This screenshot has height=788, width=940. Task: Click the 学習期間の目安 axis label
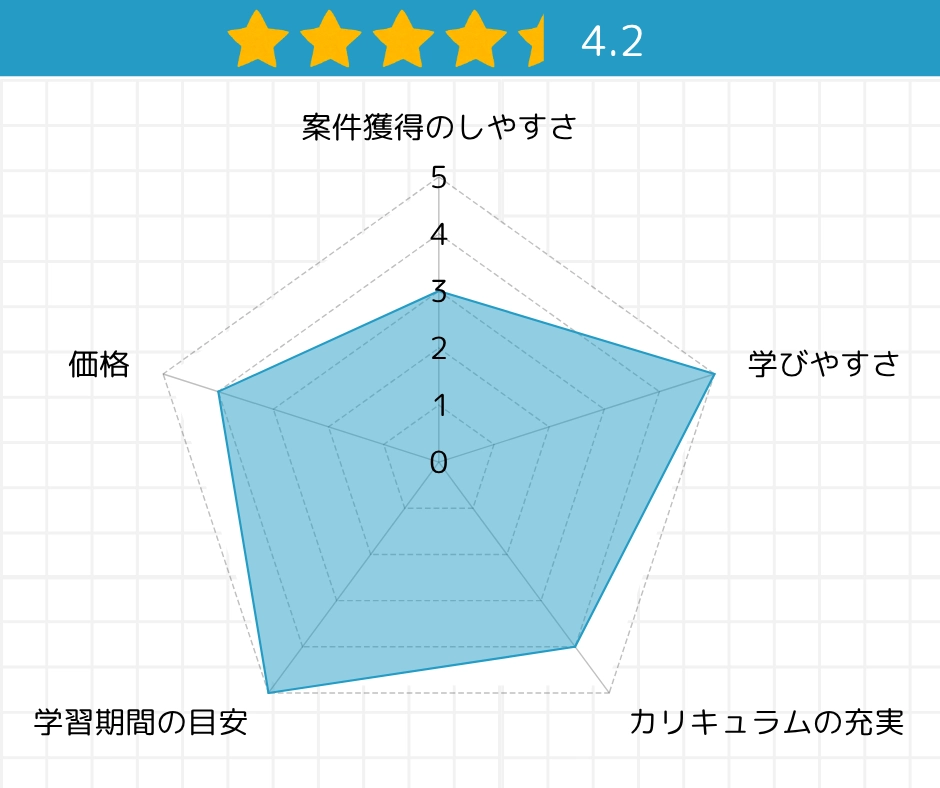pyautogui.click(x=141, y=721)
